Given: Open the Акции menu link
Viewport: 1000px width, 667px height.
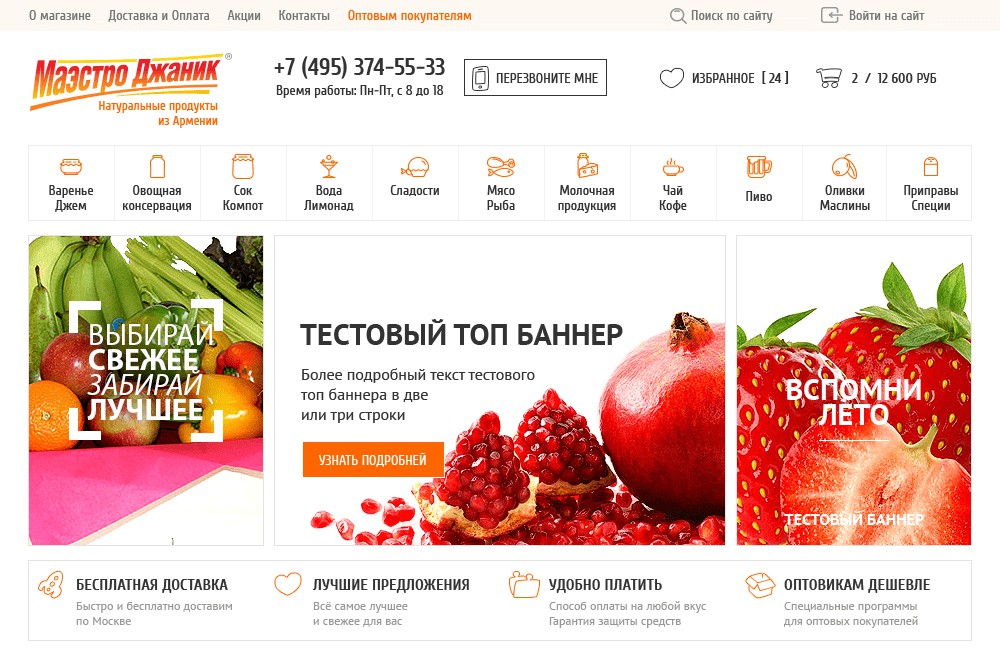Looking at the screenshot, I should 244,15.
